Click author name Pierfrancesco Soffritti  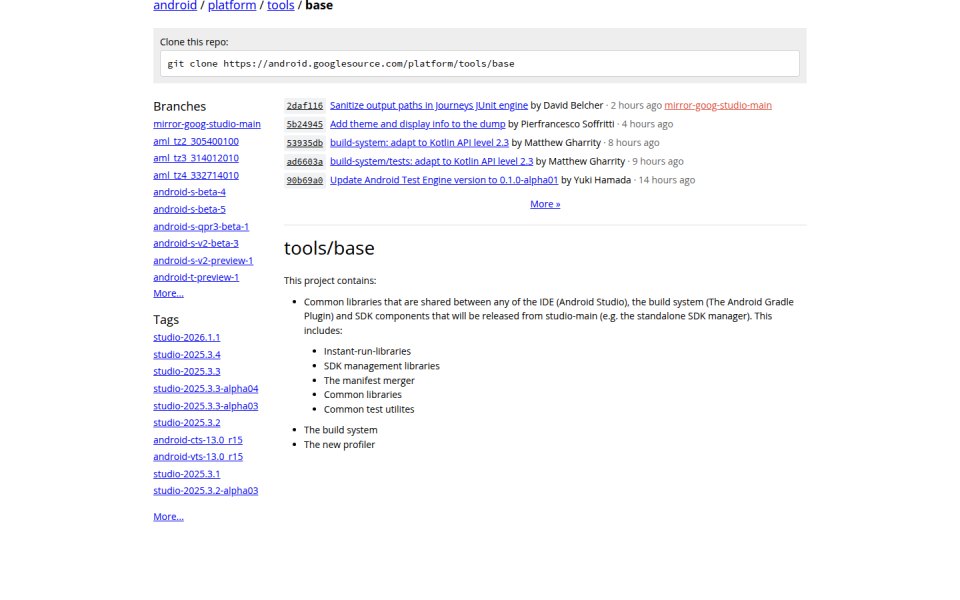[x=568, y=124]
